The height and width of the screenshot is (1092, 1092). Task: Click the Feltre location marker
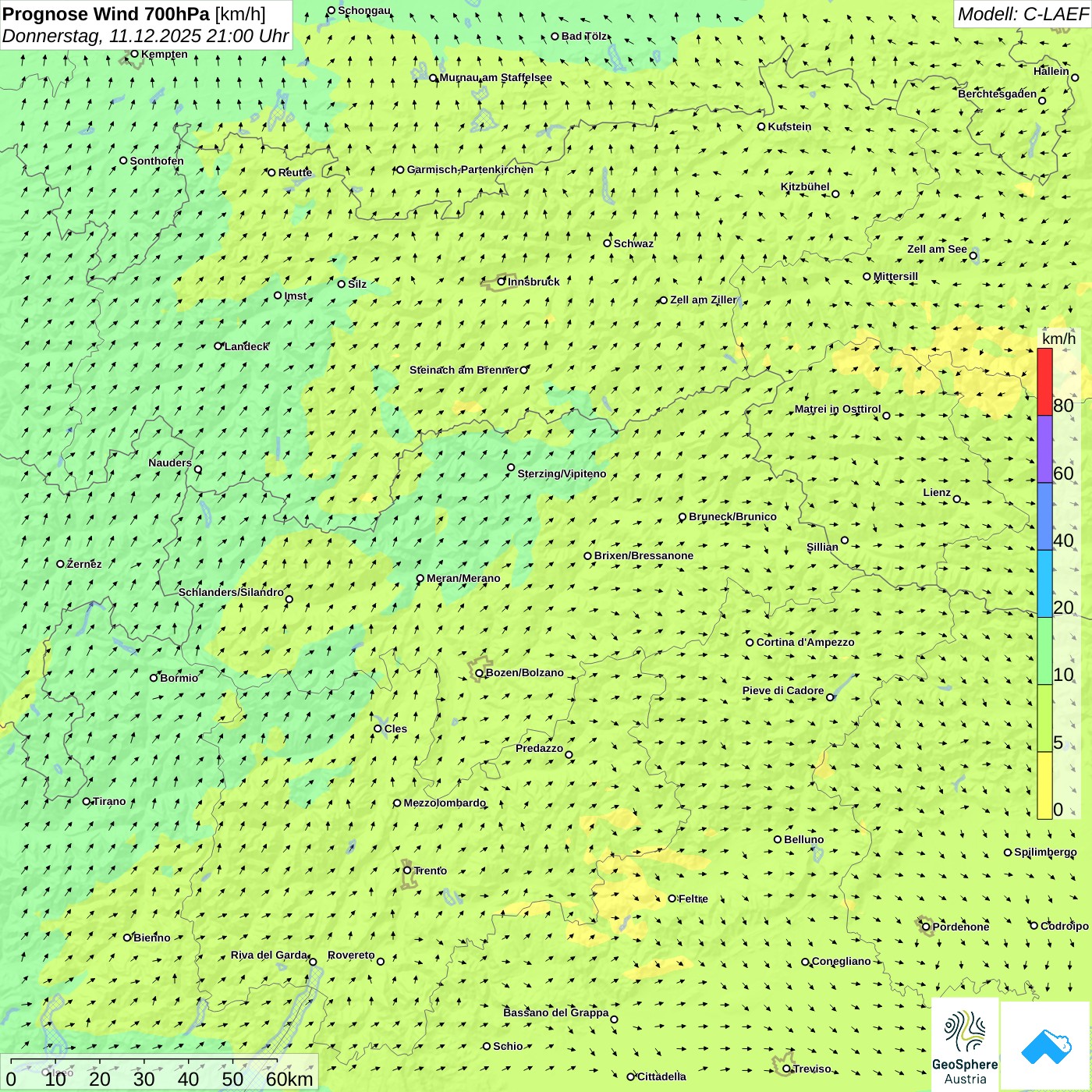pos(672,899)
